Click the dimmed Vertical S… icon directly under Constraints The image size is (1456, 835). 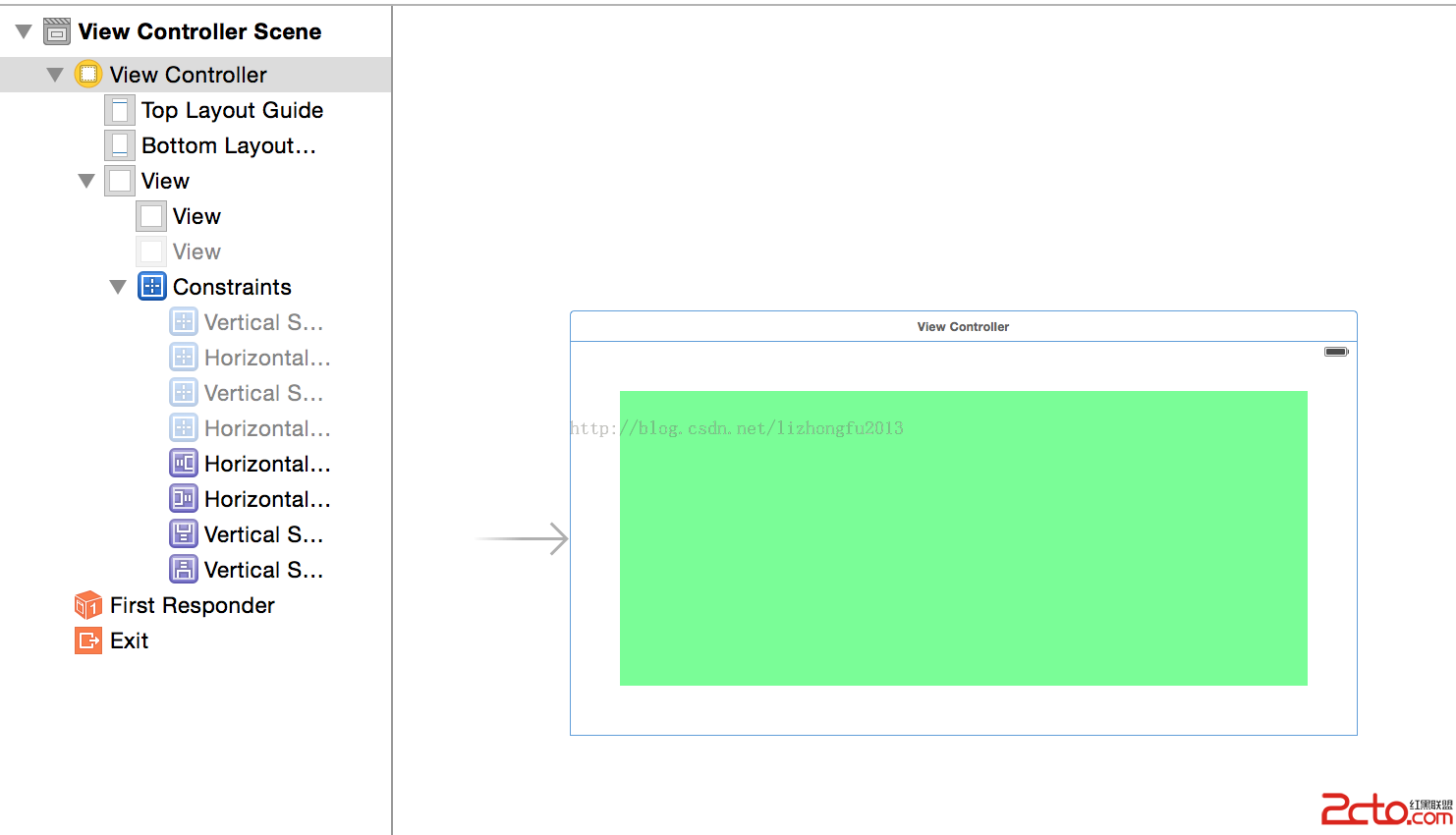pyautogui.click(x=184, y=321)
